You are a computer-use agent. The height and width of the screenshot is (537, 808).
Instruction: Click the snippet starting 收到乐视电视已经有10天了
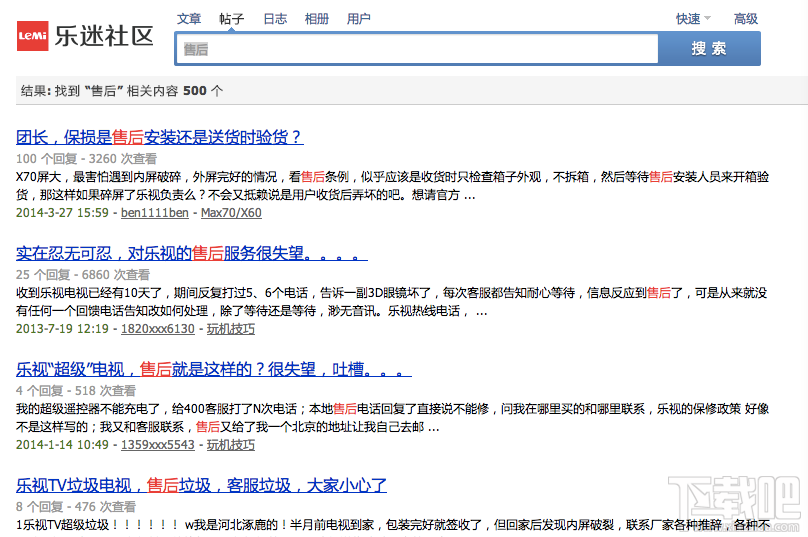392,302
